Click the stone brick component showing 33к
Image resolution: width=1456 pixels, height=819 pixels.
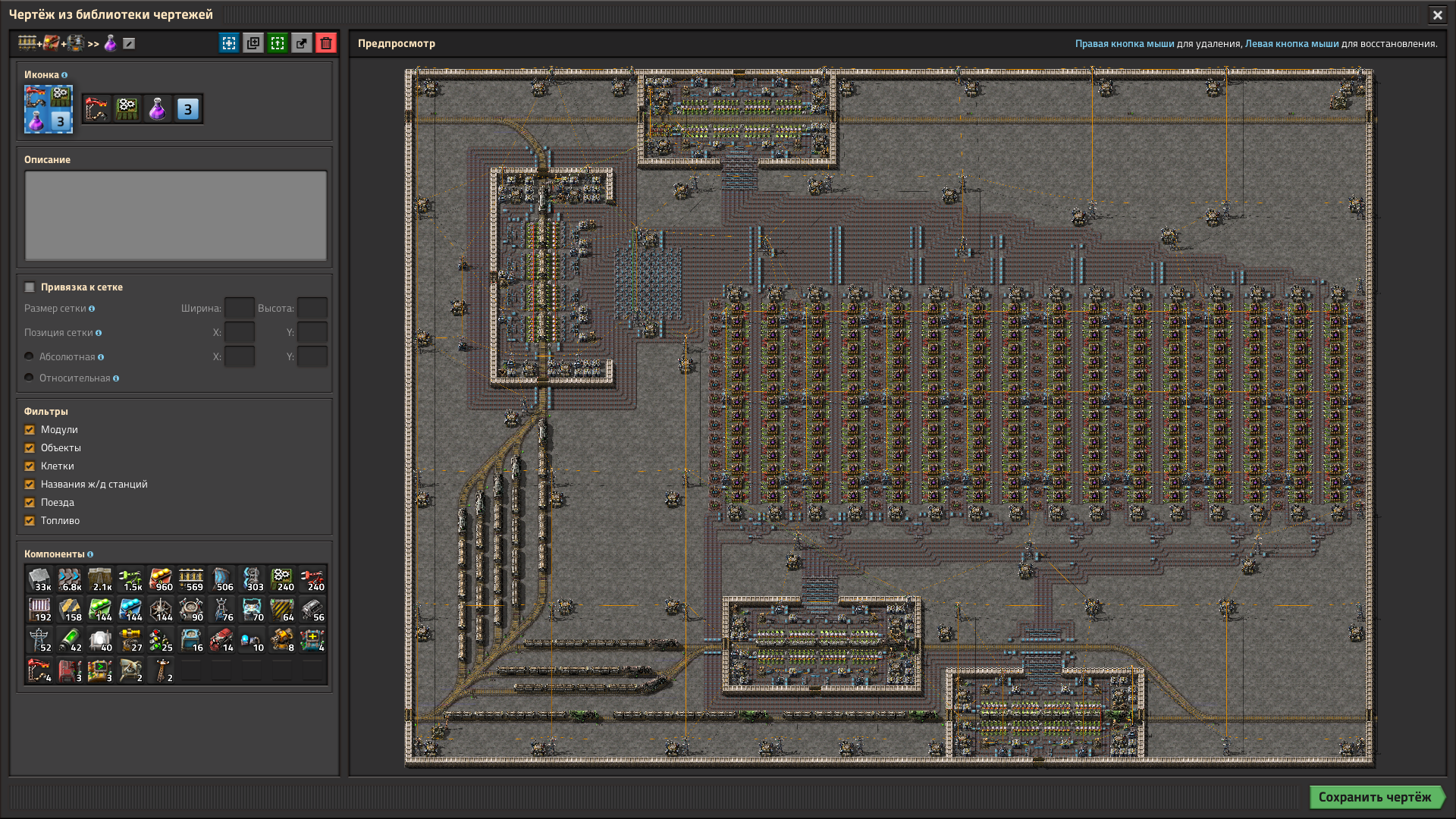tap(39, 579)
